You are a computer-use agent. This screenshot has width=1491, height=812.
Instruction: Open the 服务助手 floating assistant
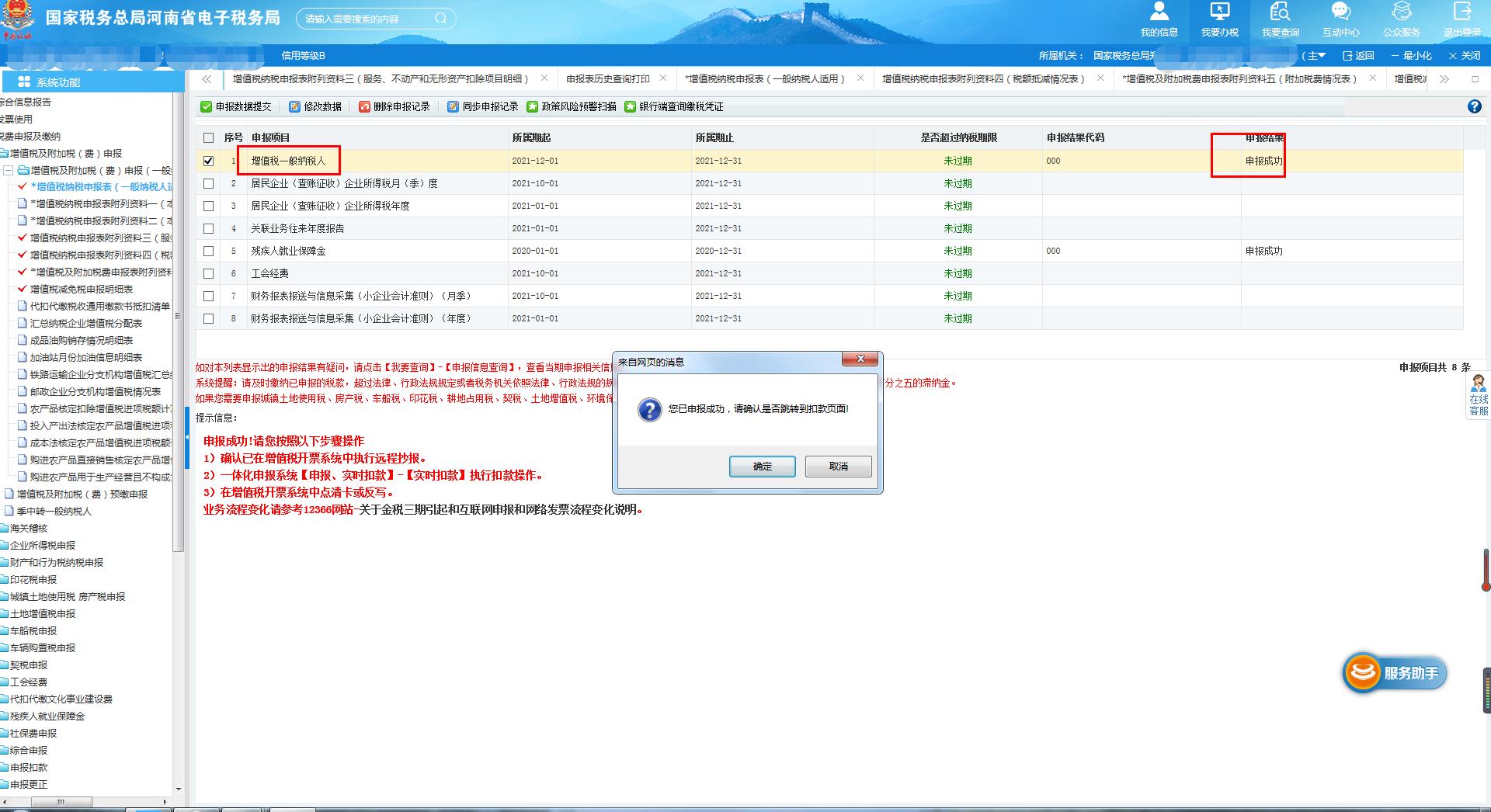pyautogui.click(x=1395, y=673)
